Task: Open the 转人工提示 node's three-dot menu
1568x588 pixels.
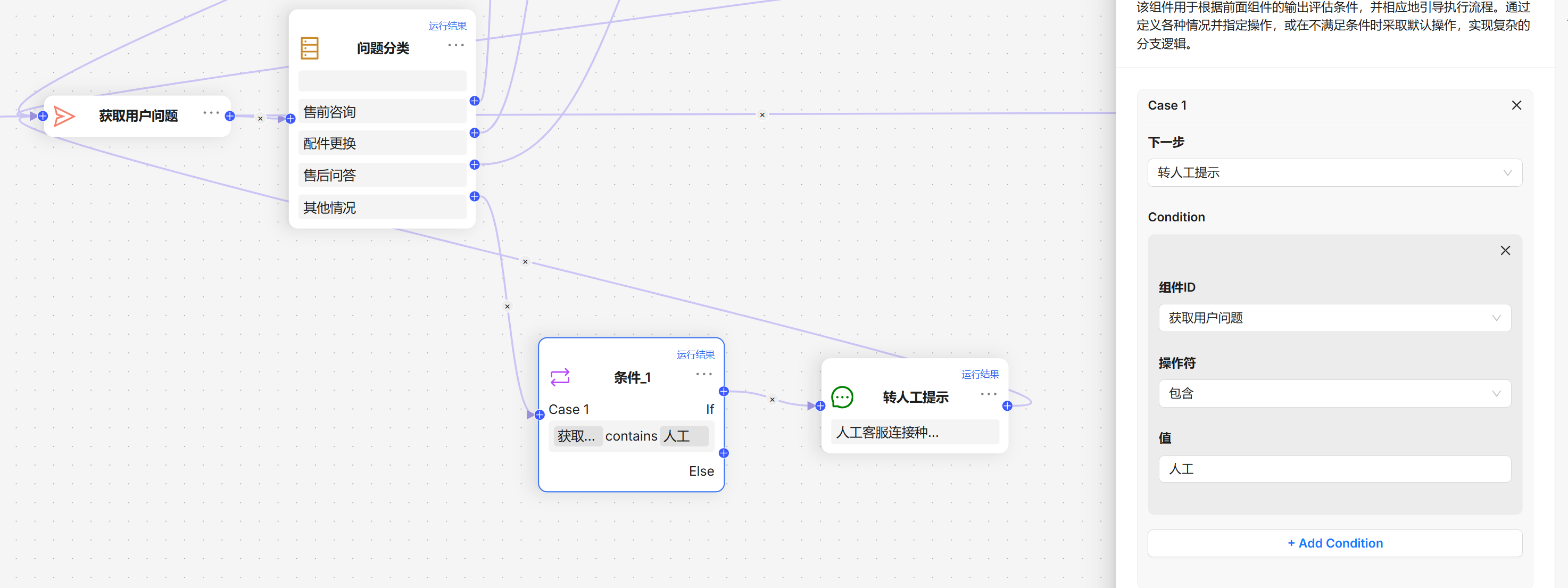Action: [989, 394]
